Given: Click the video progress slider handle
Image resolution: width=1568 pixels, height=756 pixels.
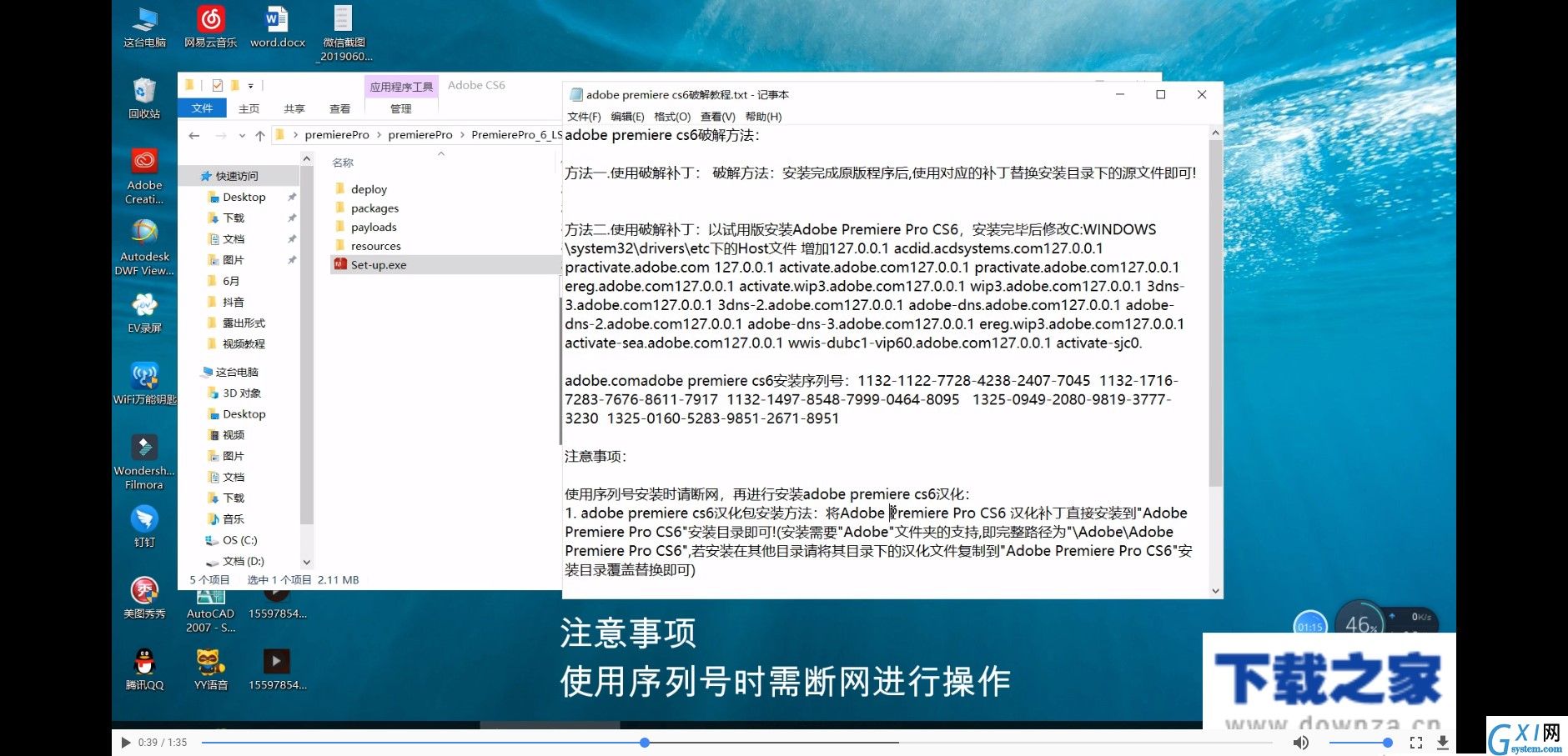Looking at the screenshot, I should pos(645,742).
